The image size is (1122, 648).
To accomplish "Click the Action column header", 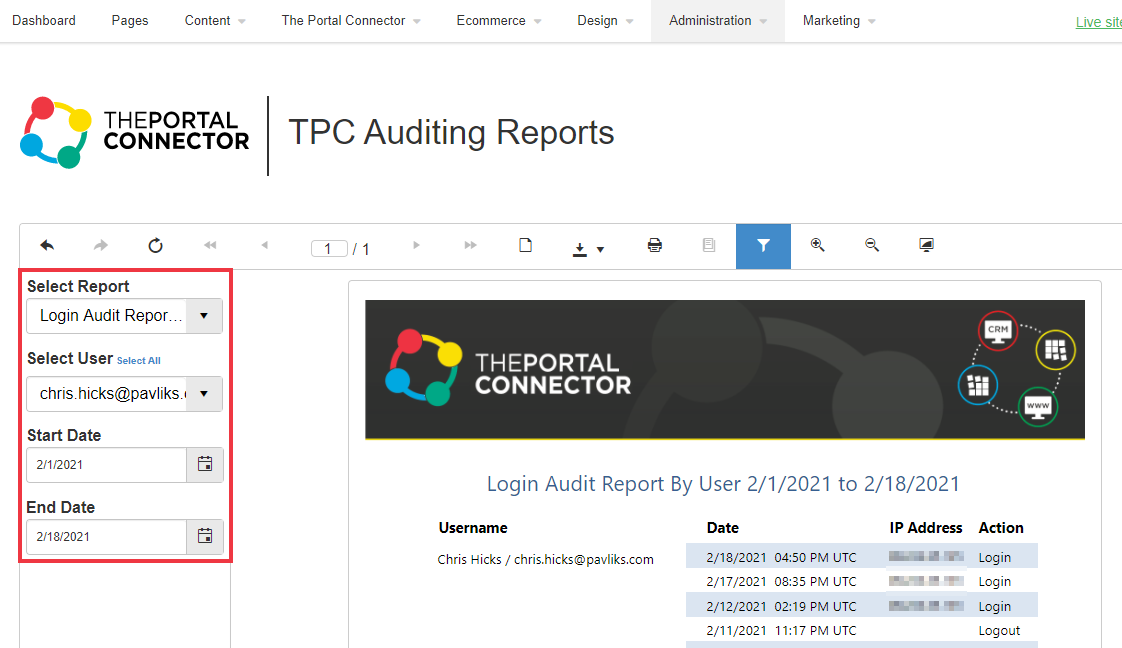I will (x=1001, y=528).
